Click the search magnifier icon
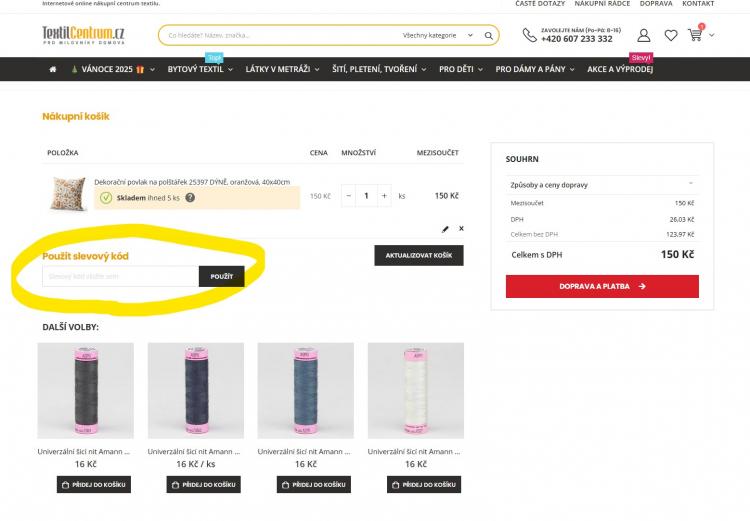Screen dimensions: 750x521 click(488, 36)
